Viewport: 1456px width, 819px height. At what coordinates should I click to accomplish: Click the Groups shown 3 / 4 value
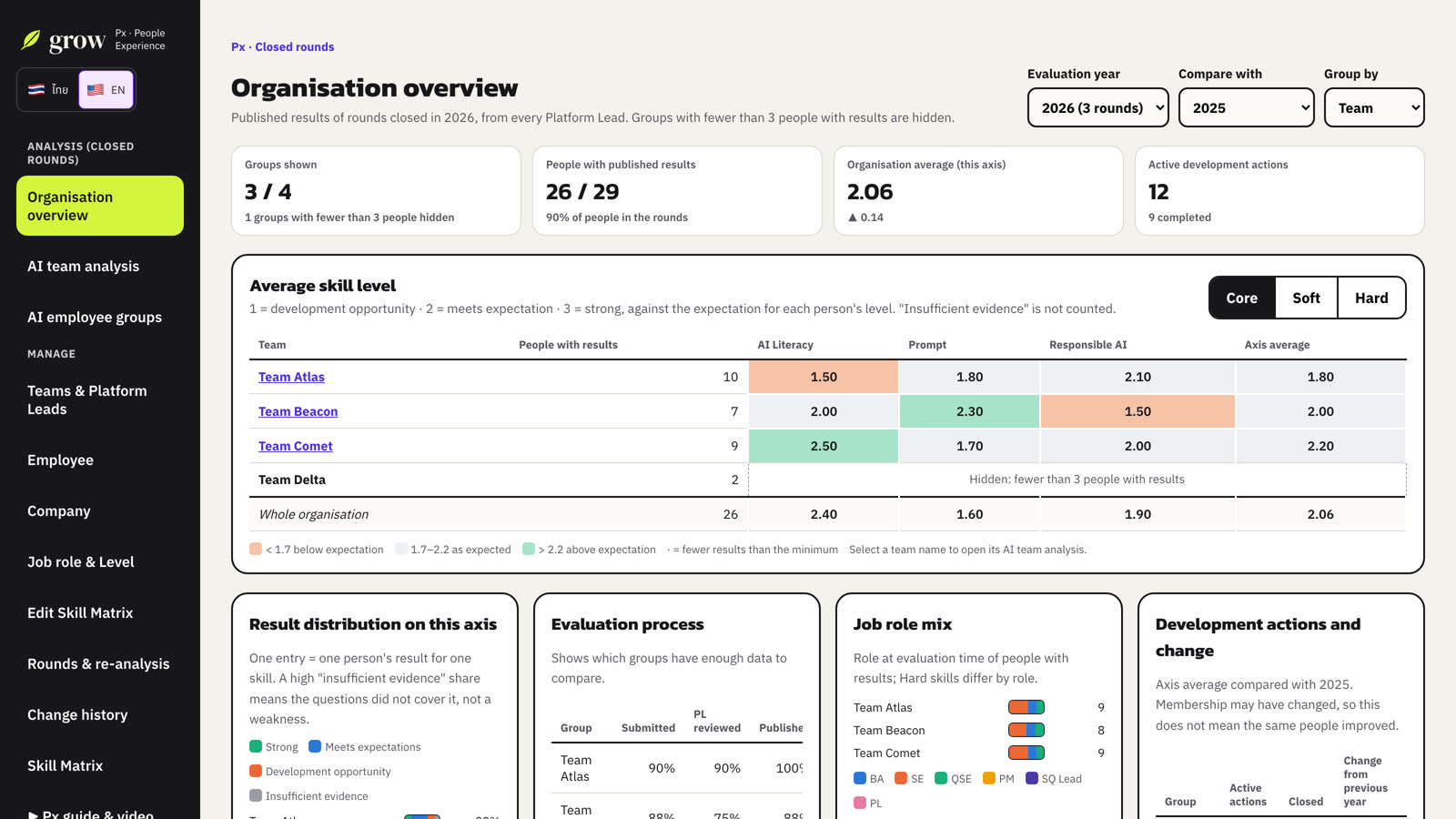coord(268,192)
